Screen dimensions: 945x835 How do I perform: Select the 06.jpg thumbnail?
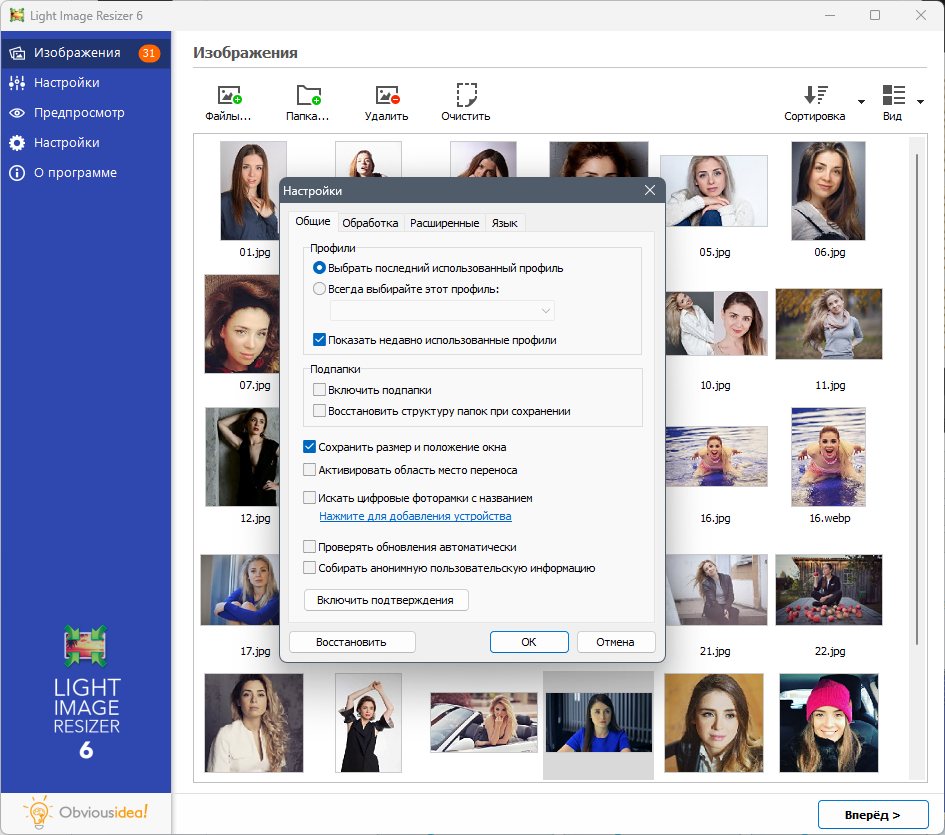tap(829, 200)
